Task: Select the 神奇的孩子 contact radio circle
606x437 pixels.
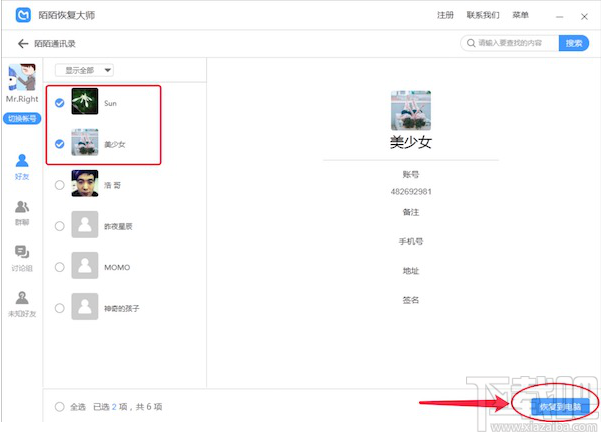Action: tap(60, 308)
